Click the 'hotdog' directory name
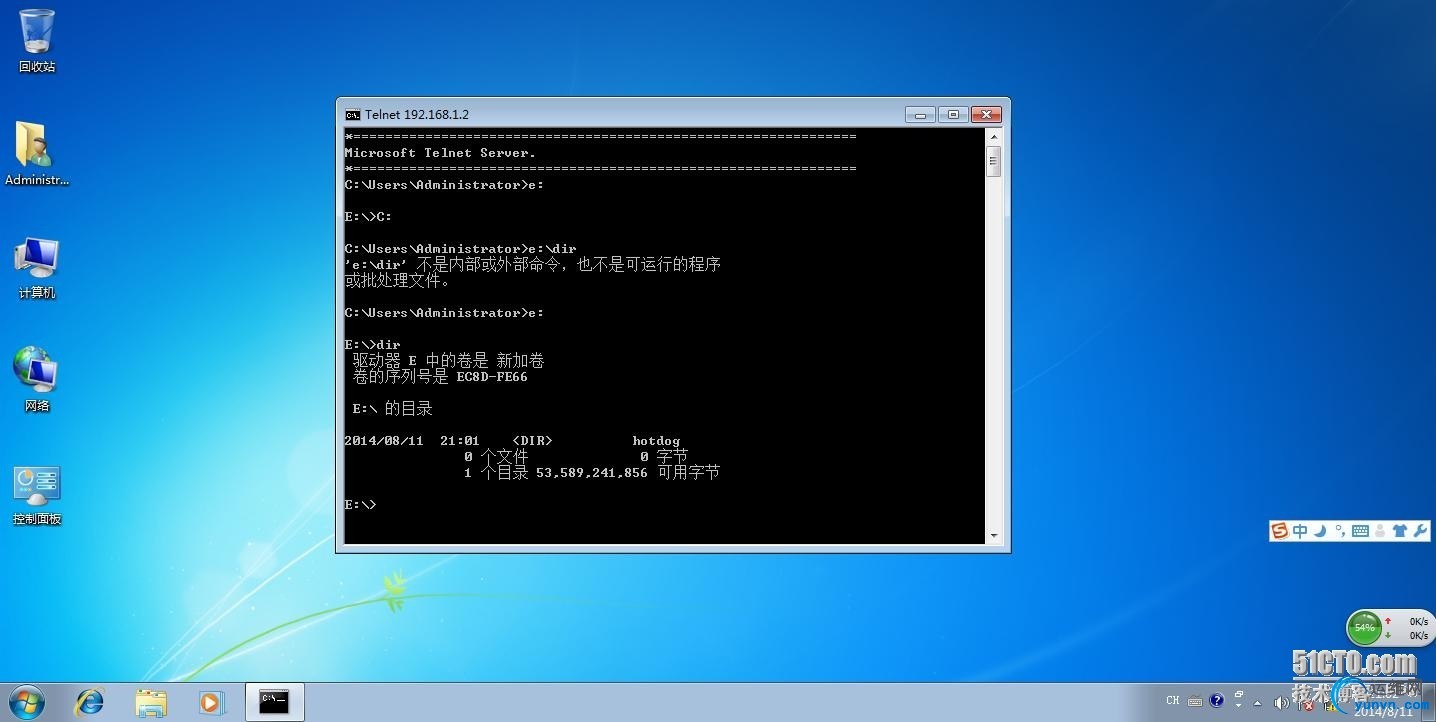 656,441
